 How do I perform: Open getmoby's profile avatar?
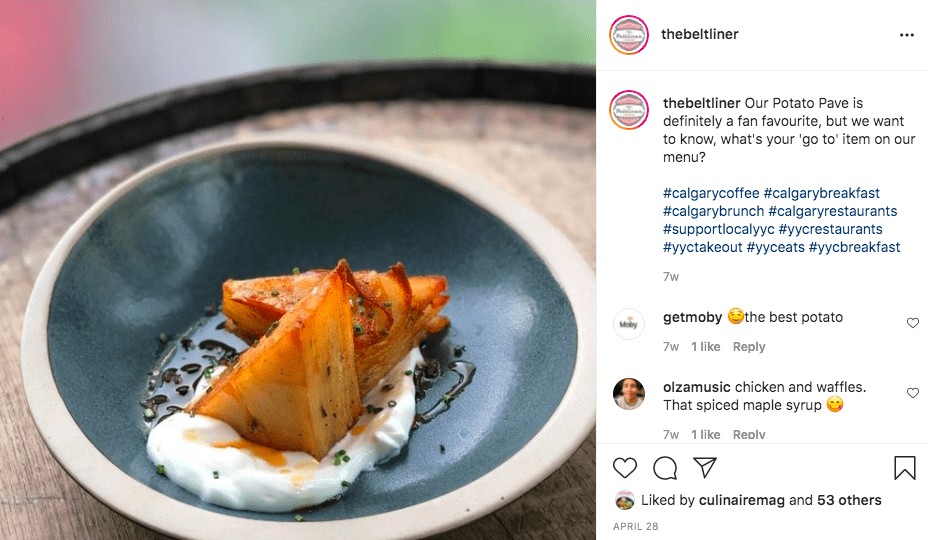(x=629, y=324)
